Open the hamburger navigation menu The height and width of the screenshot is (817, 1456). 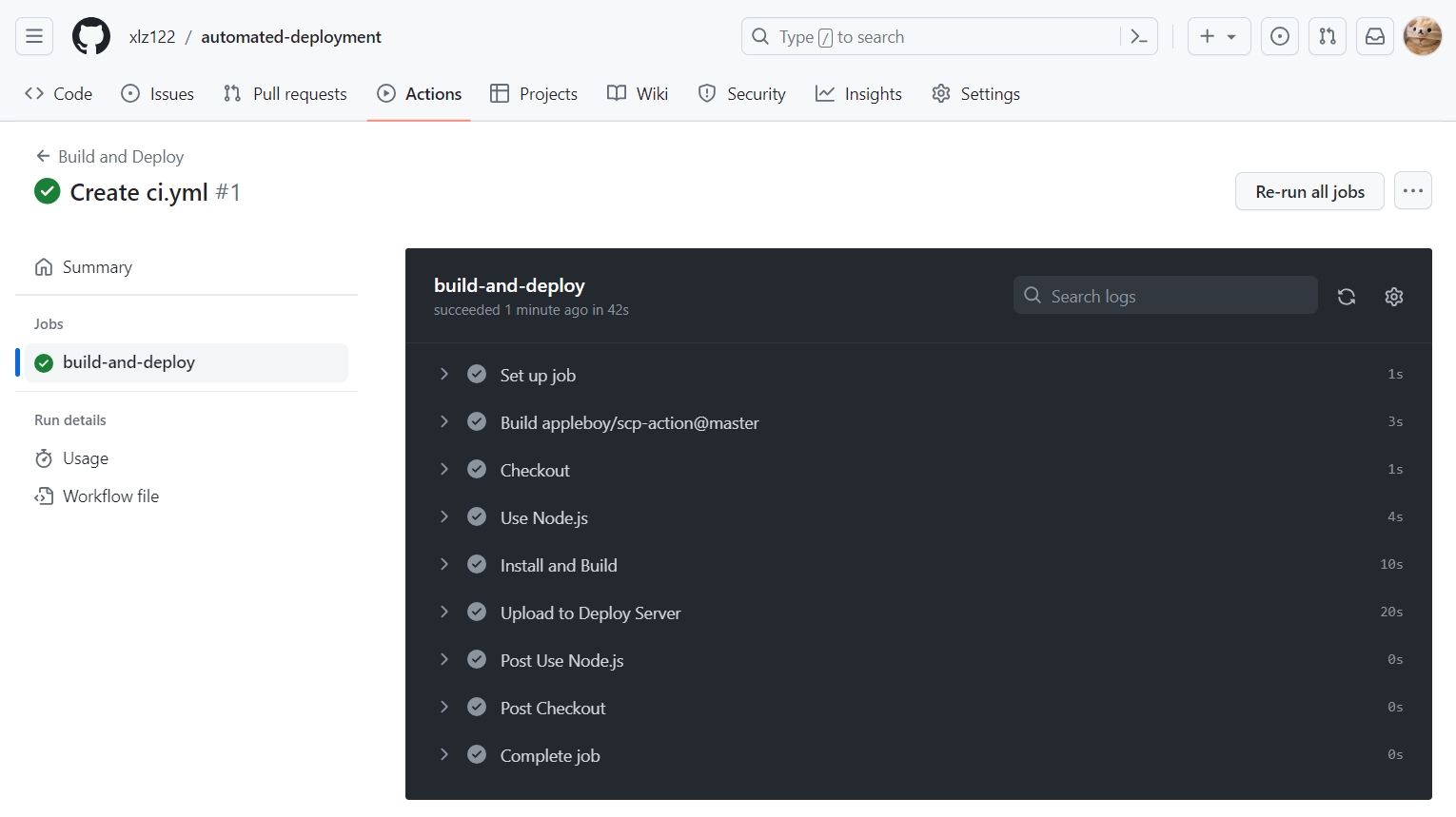[x=34, y=36]
